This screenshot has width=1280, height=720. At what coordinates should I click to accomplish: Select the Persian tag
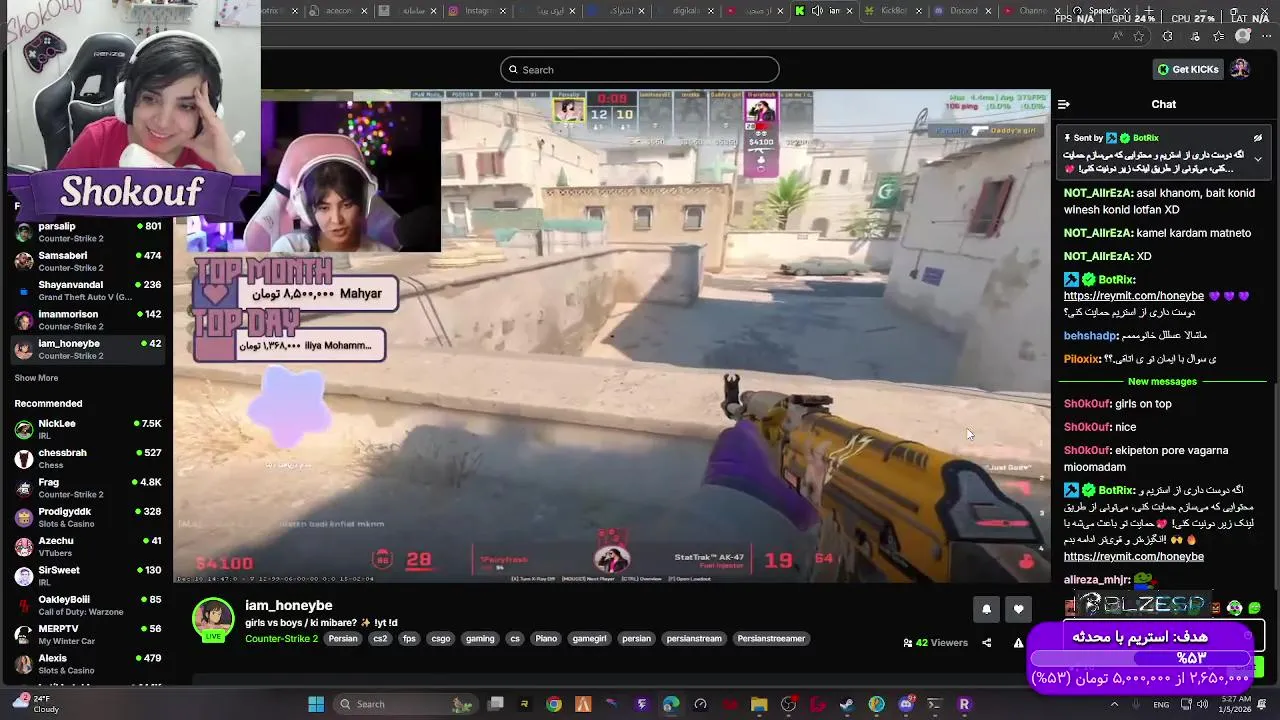343,638
